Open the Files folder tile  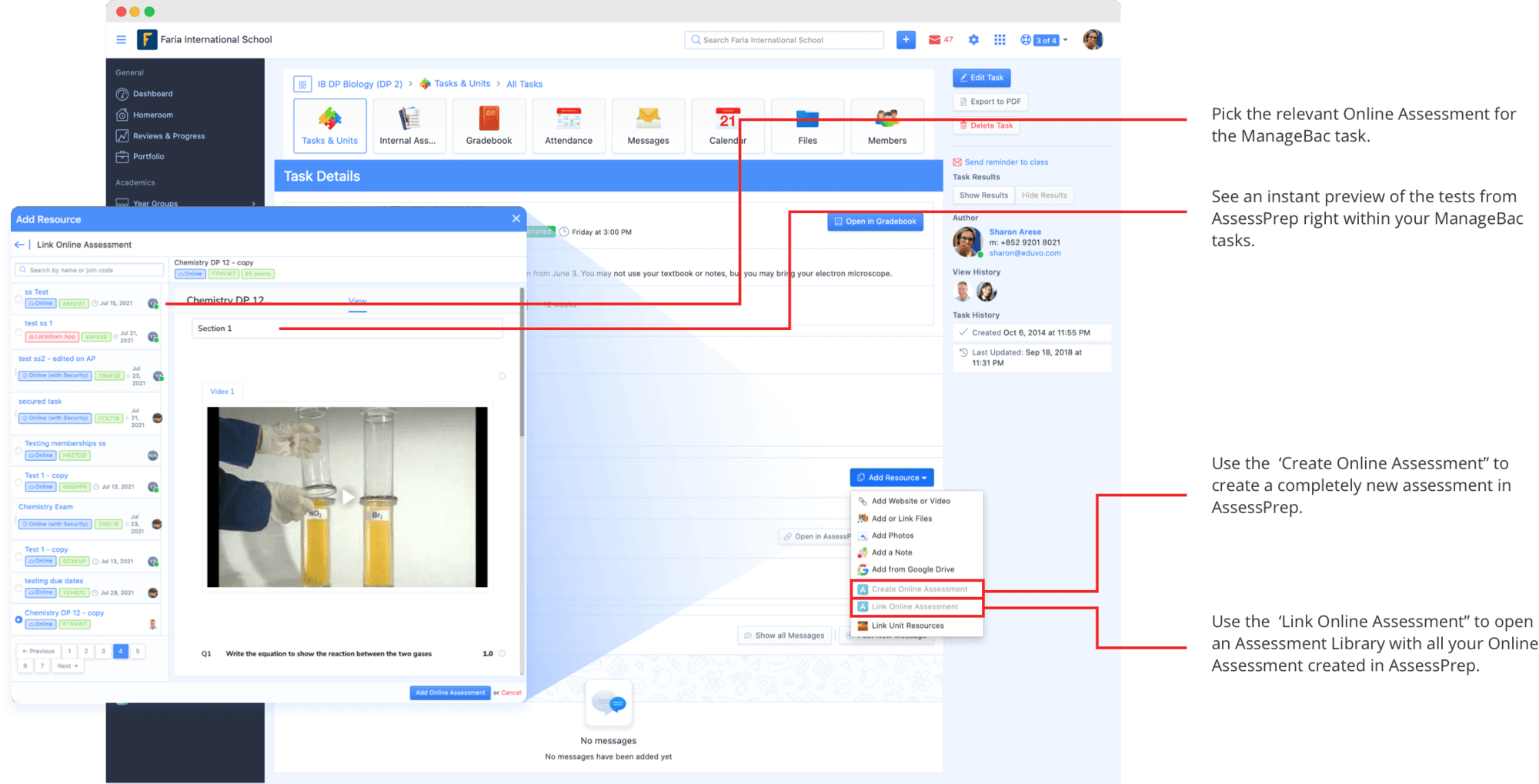(x=807, y=125)
